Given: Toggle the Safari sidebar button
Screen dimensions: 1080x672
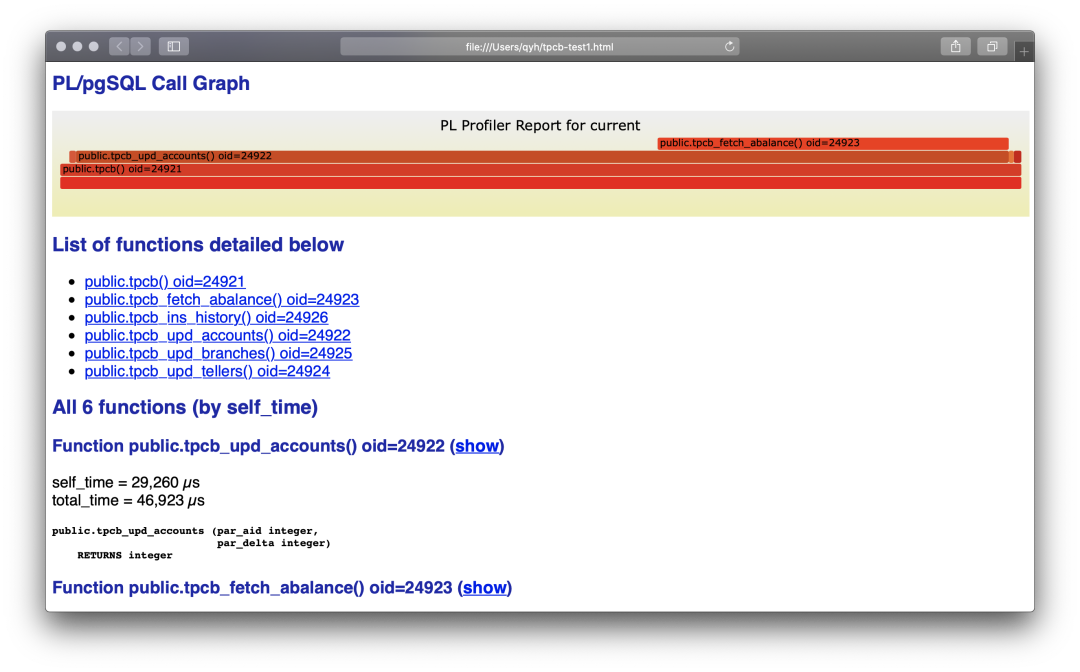Looking at the screenshot, I should coord(174,46).
